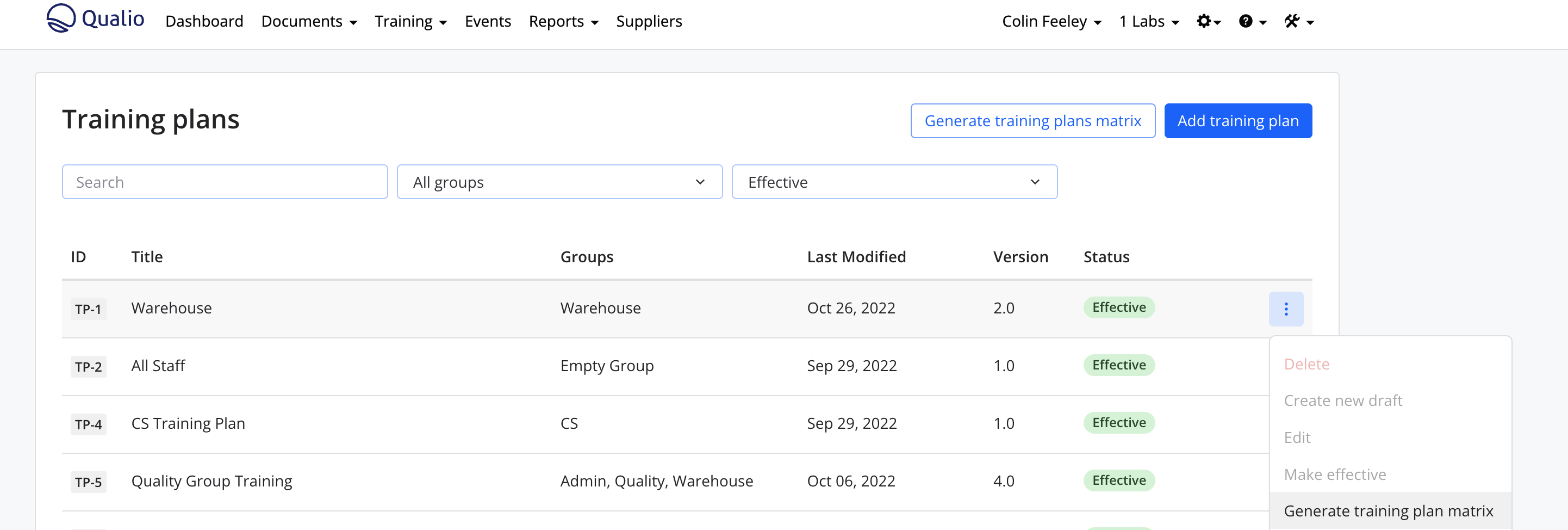Click the TP-1 ID badge
The image size is (1568, 530).
point(88,309)
